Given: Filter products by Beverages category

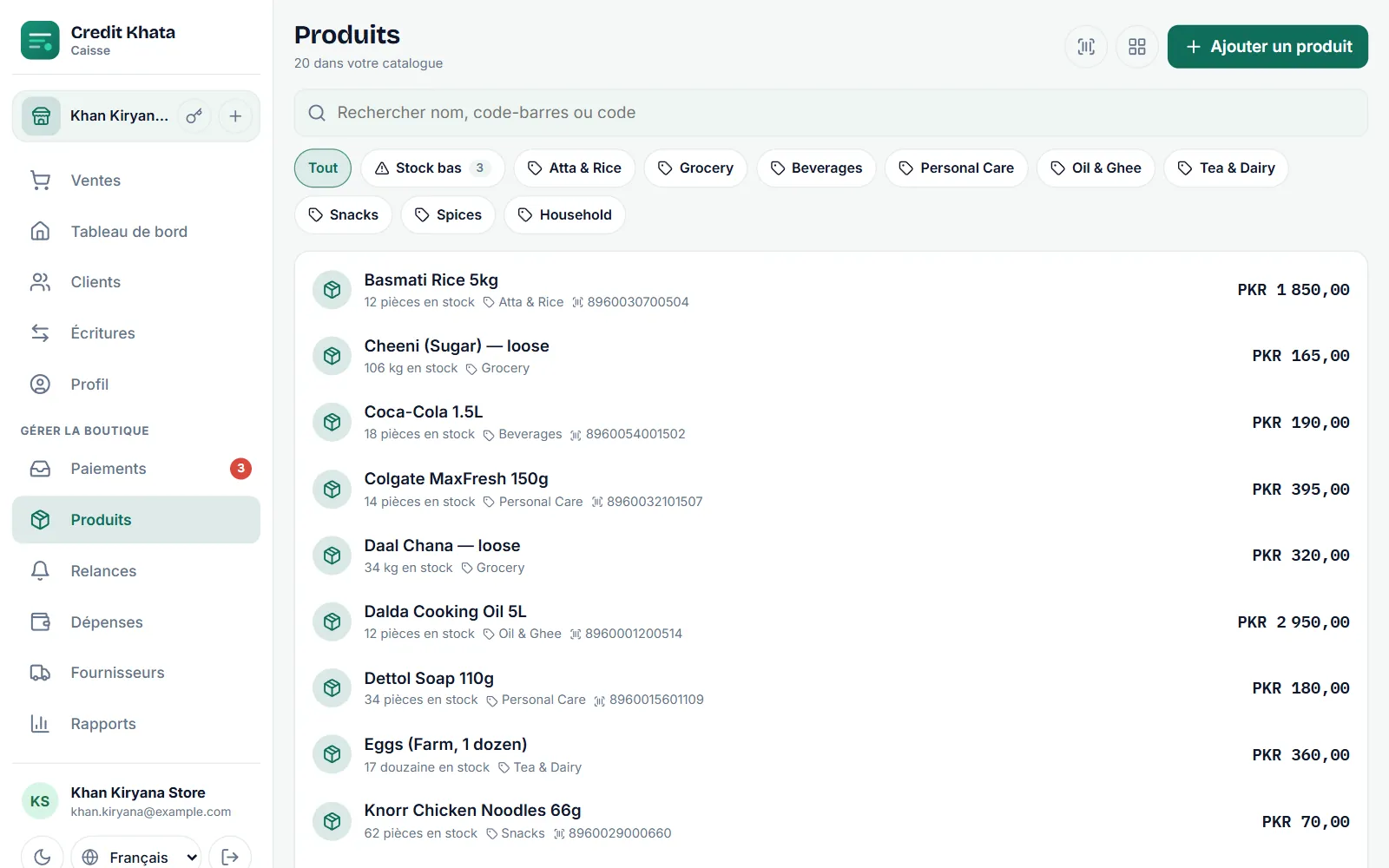Looking at the screenshot, I should point(816,168).
